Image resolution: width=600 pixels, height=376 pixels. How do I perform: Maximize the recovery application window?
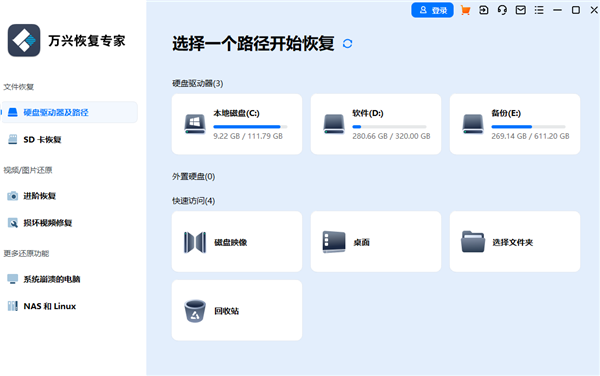[x=576, y=10]
